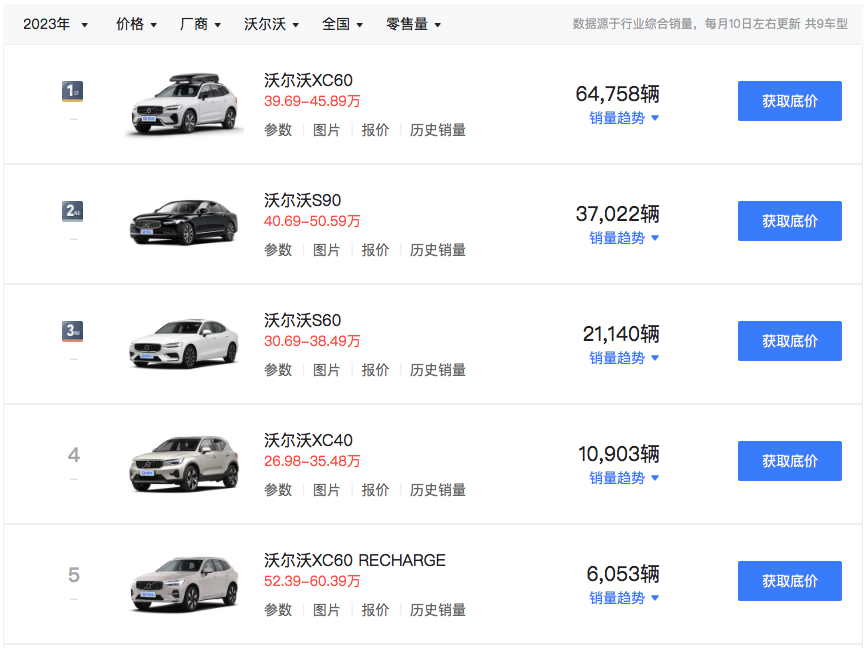Click the 3rd place rank badge icon
The image size is (866, 648).
pyautogui.click(x=72, y=331)
